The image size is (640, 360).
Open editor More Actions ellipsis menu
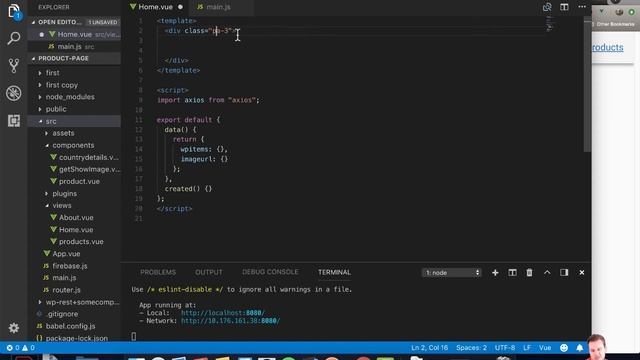click(x=582, y=7)
